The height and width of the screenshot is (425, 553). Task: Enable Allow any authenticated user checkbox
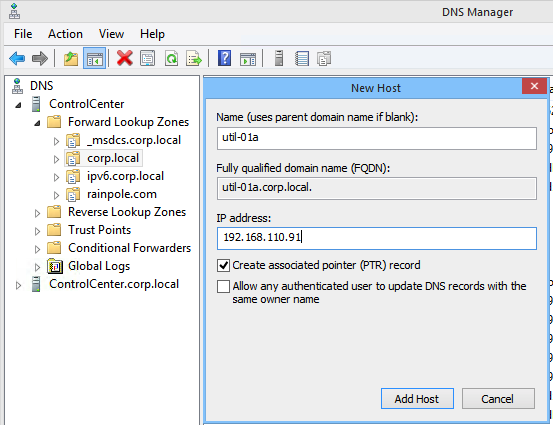point(224,286)
